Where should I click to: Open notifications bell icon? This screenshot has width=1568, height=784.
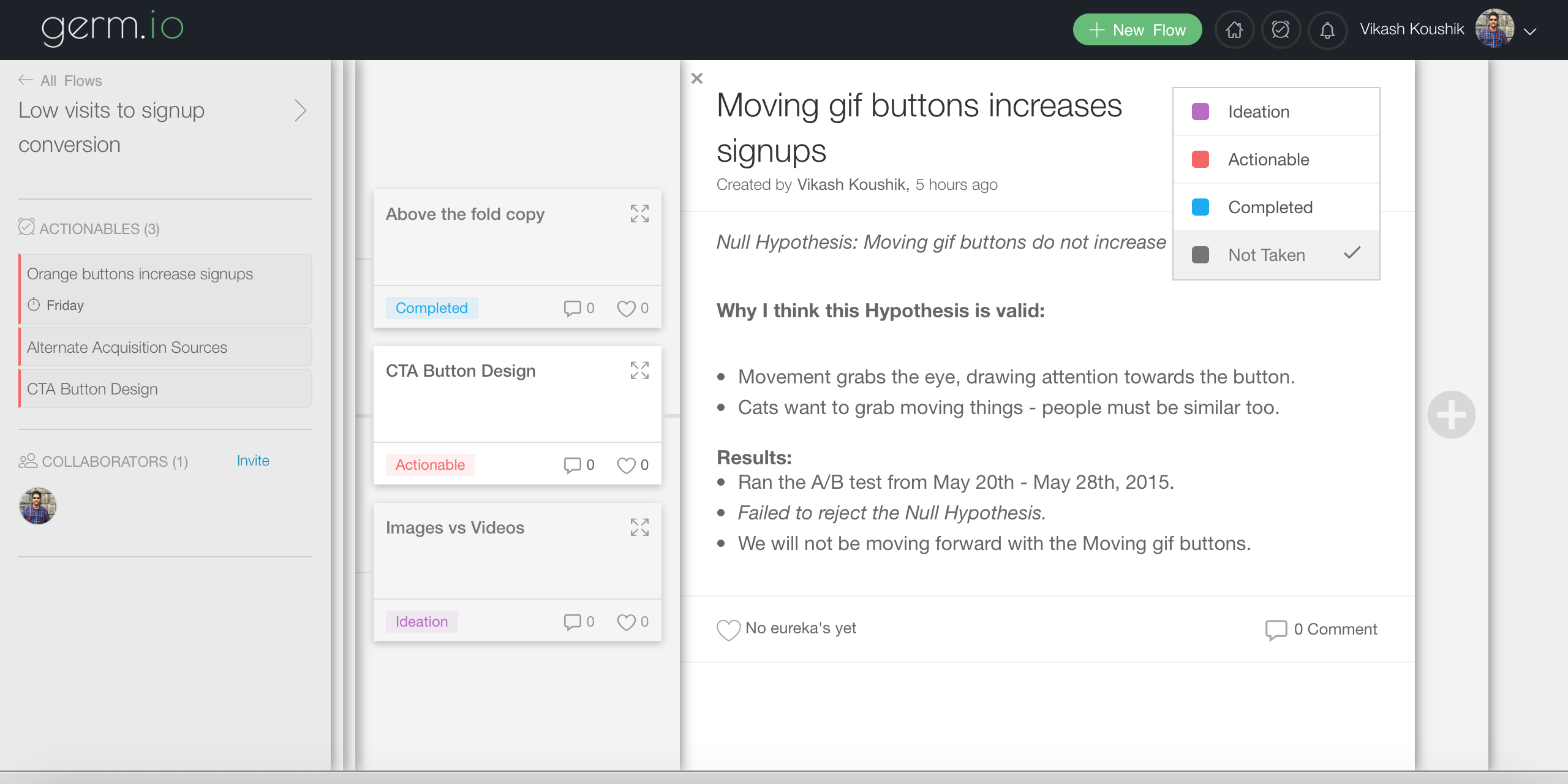pyautogui.click(x=1327, y=30)
